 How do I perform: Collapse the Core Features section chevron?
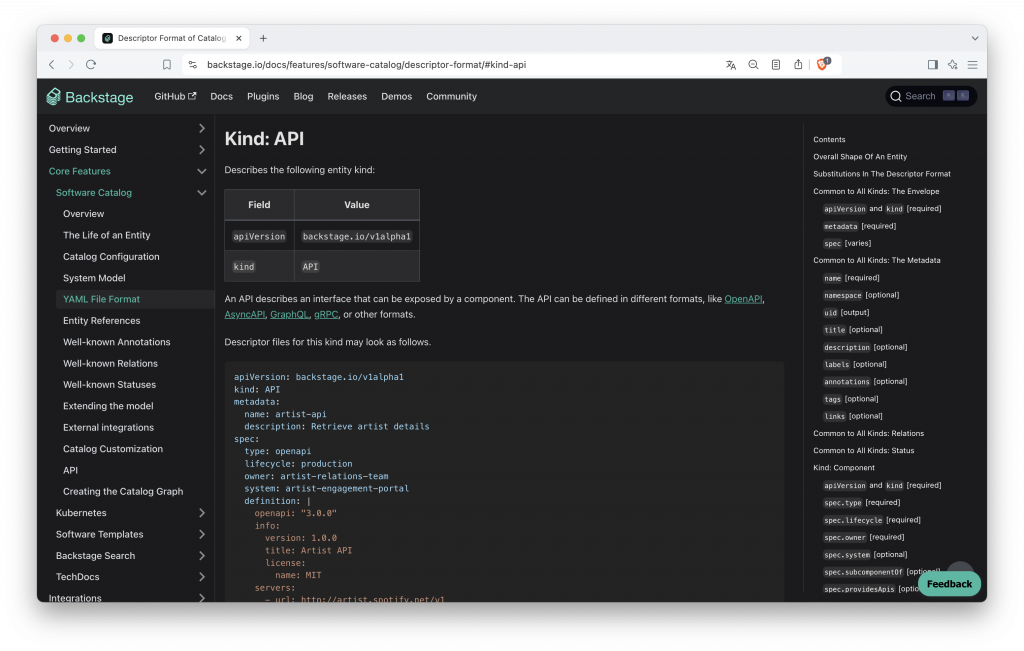202,171
